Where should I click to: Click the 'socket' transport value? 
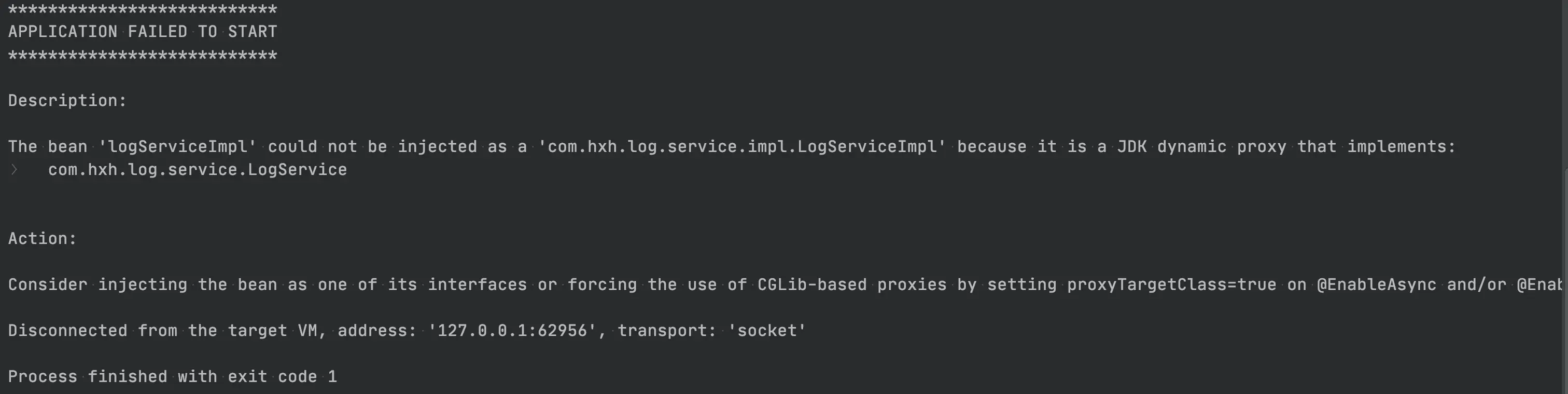click(767, 331)
